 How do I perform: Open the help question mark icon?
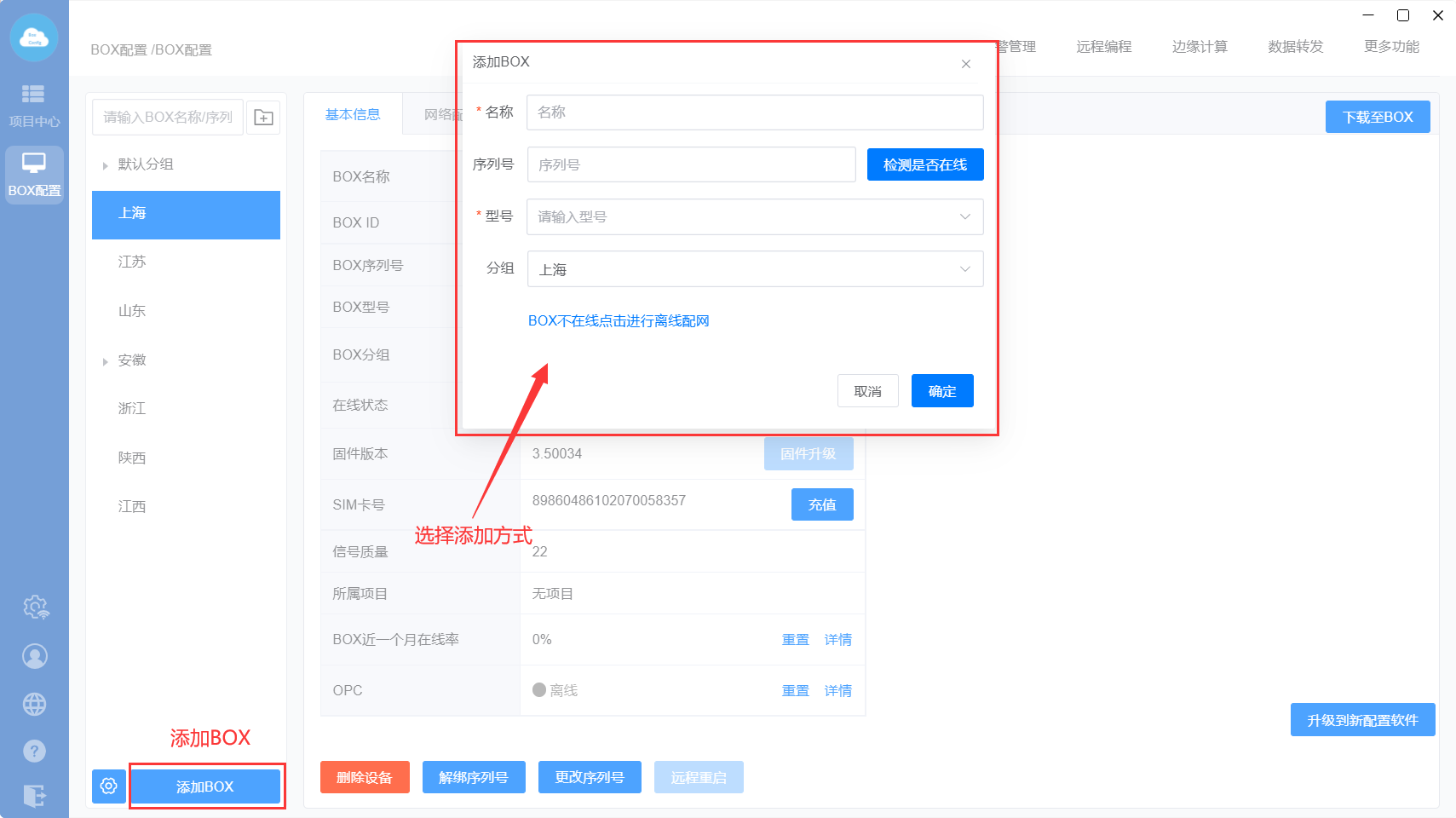click(35, 751)
